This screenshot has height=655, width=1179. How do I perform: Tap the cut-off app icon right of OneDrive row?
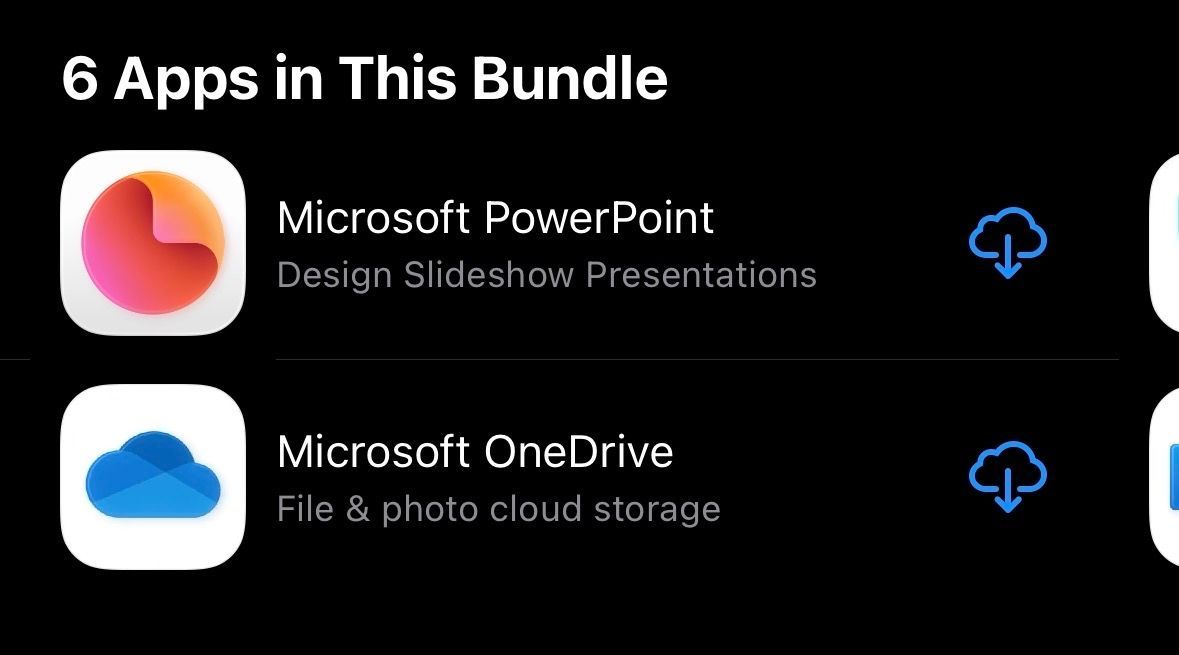click(1166, 477)
